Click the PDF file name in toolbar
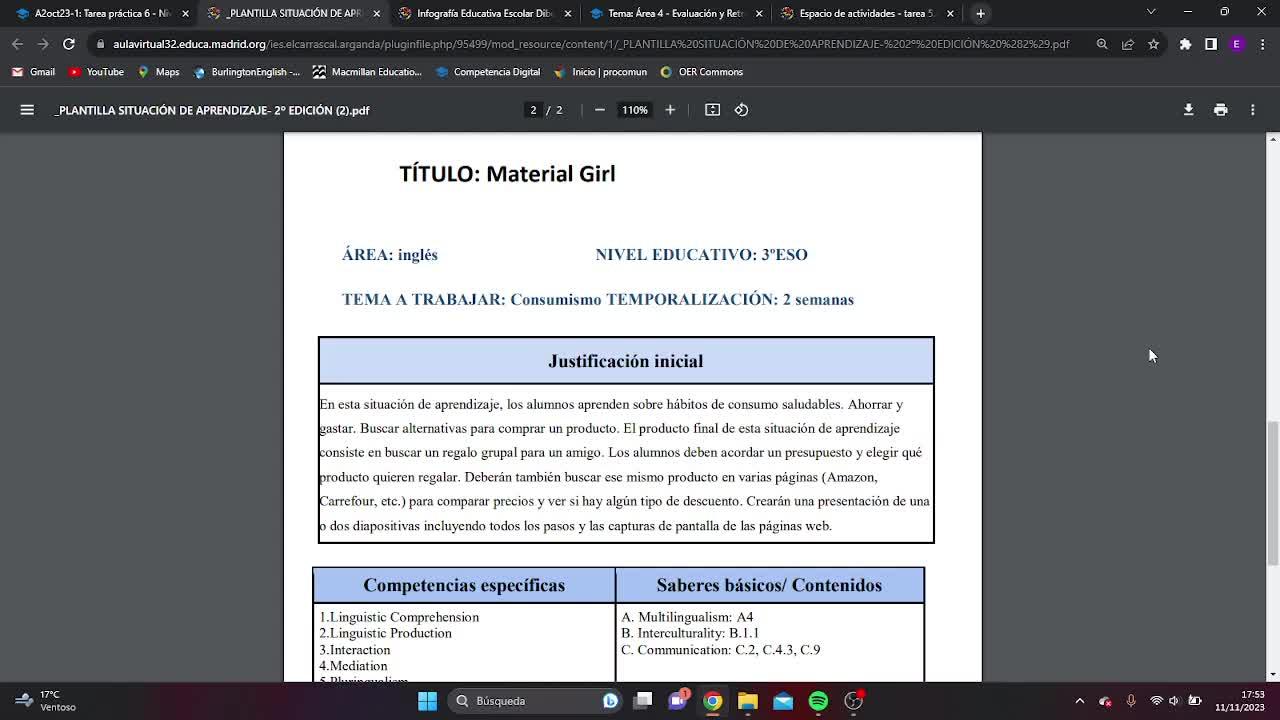Viewport: 1280px width, 720px height. tap(212, 110)
